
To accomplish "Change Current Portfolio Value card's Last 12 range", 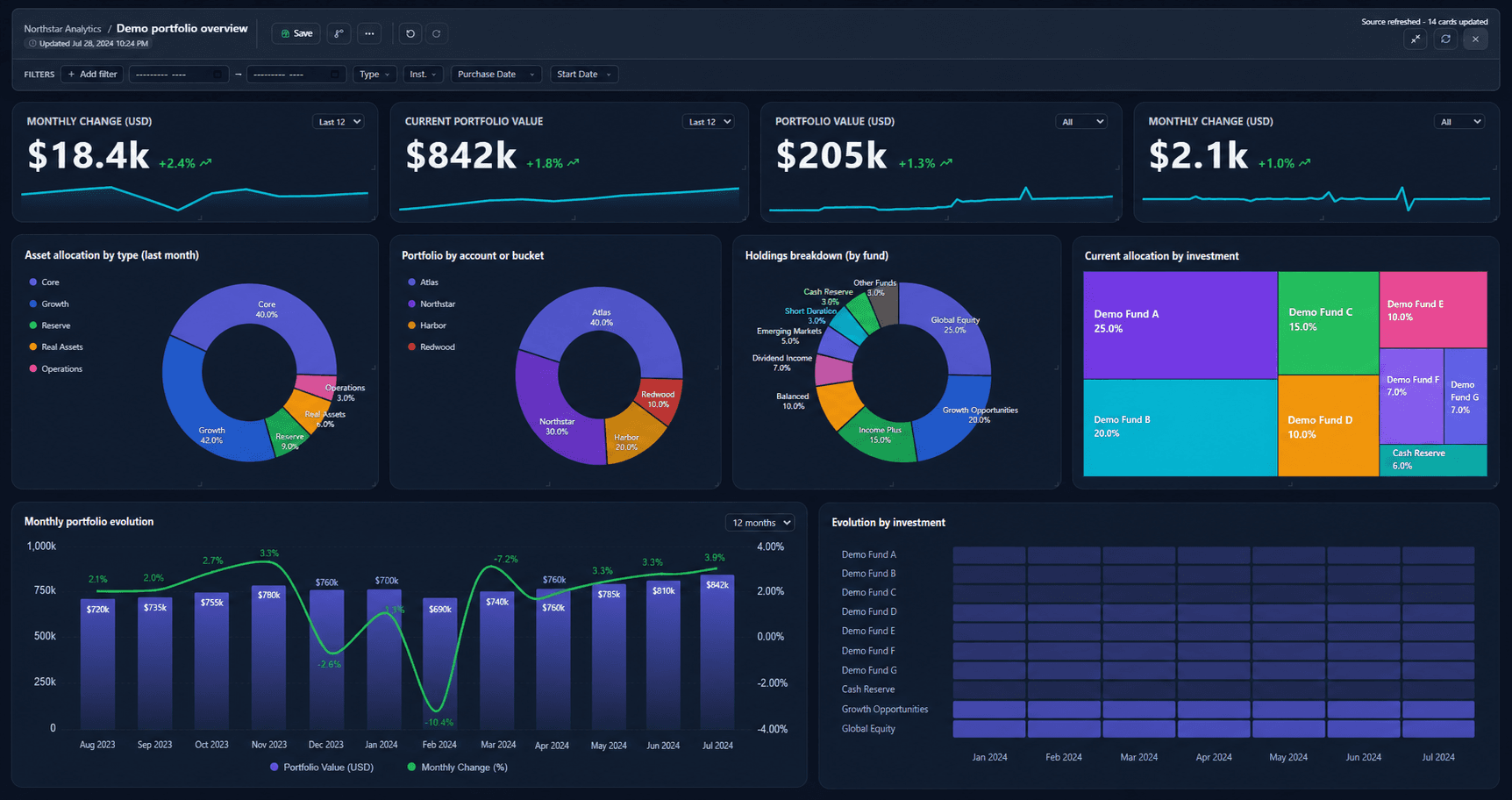I will coord(708,122).
